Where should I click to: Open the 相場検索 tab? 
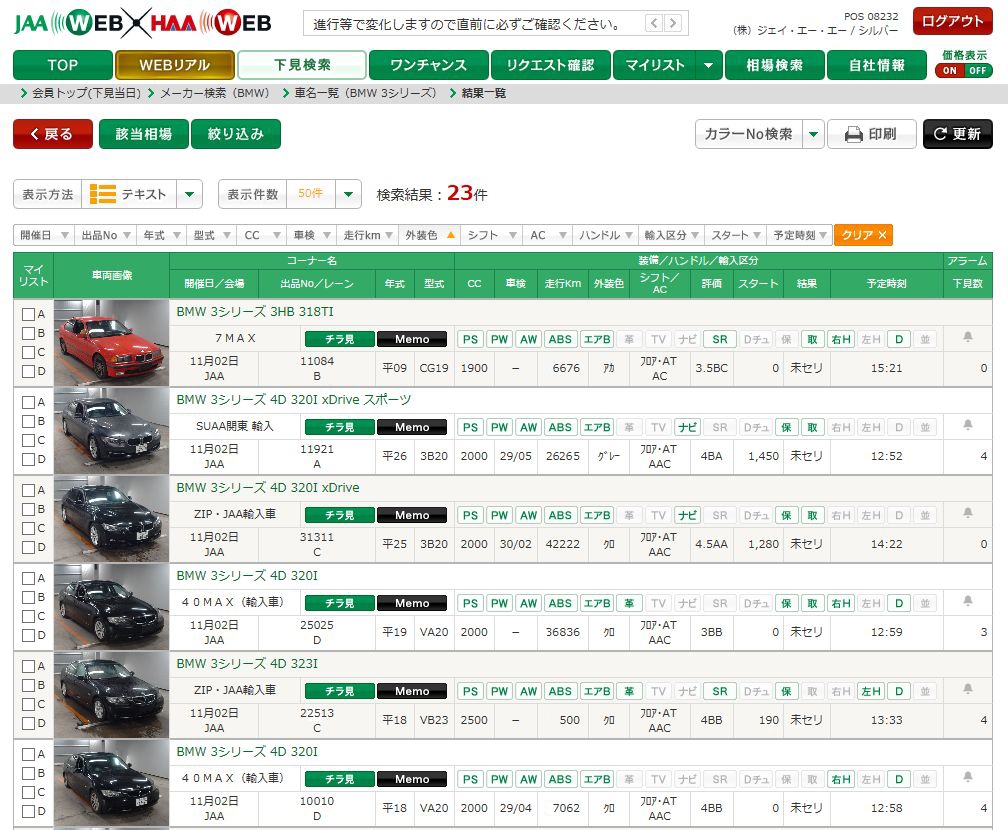pos(775,65)
